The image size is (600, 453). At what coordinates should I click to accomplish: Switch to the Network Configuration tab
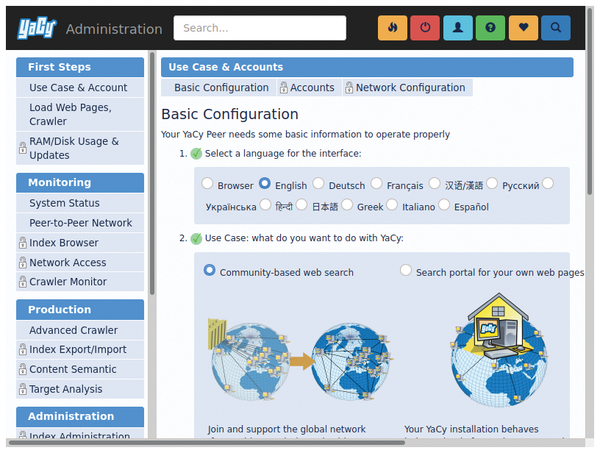coord(408,88)
